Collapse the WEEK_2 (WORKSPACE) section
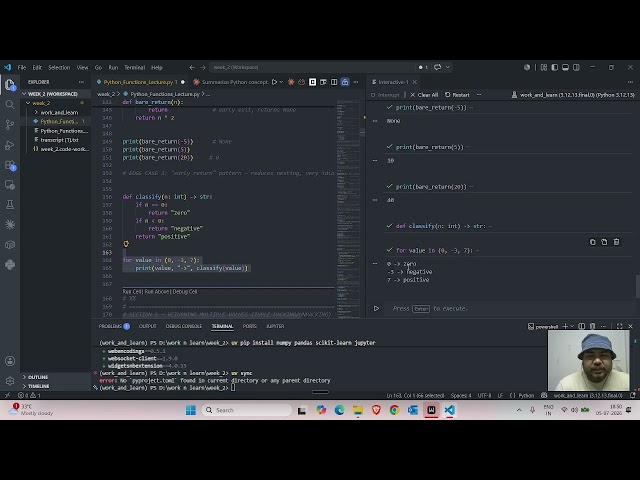Viewport: 640px width, 480px height. point(55,94)
